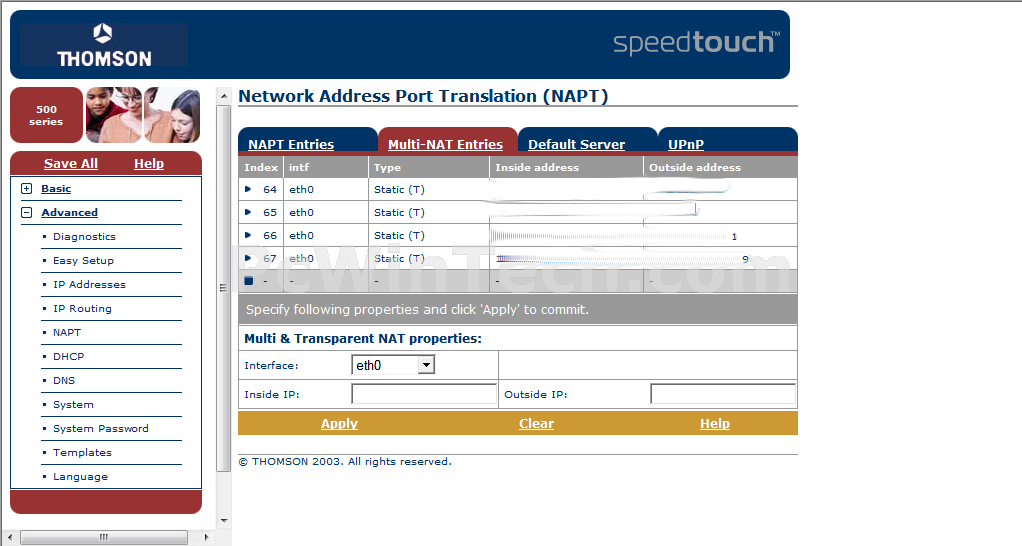
Task: Click the family photo thumbnail in sidebar
Action: pos(143,115)
